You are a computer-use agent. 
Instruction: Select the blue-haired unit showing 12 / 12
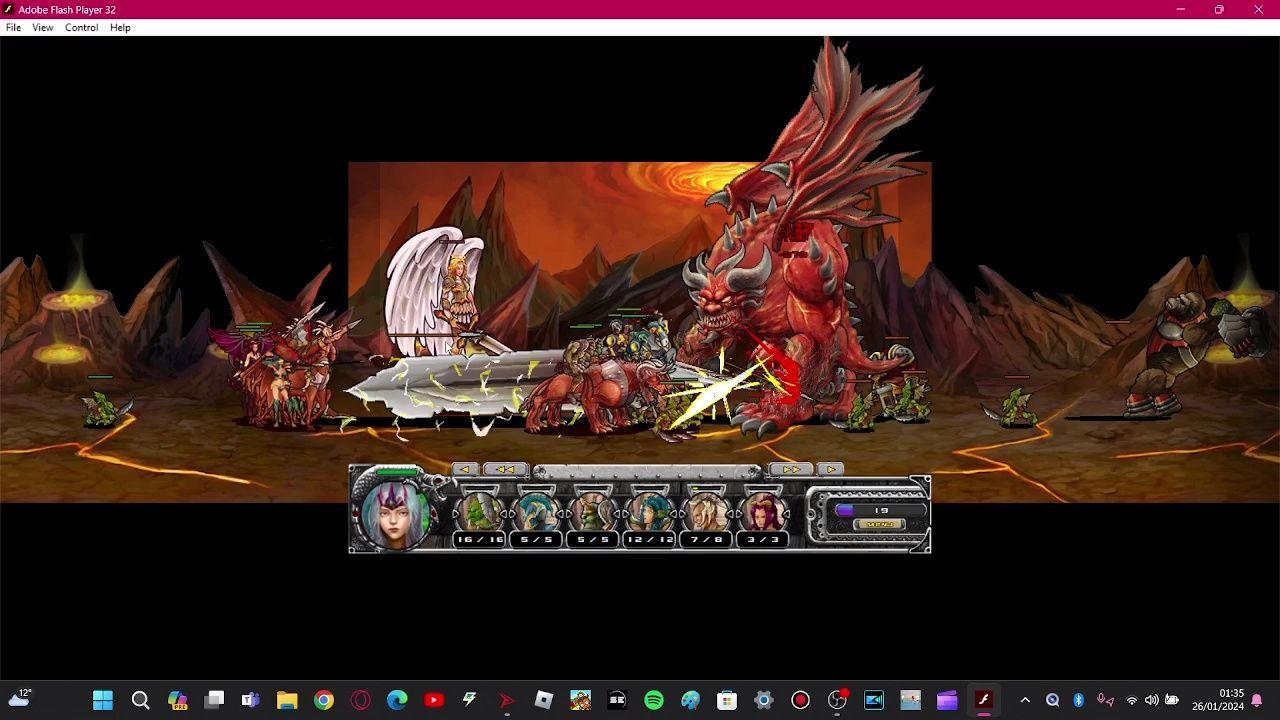[x=650, y=513]
